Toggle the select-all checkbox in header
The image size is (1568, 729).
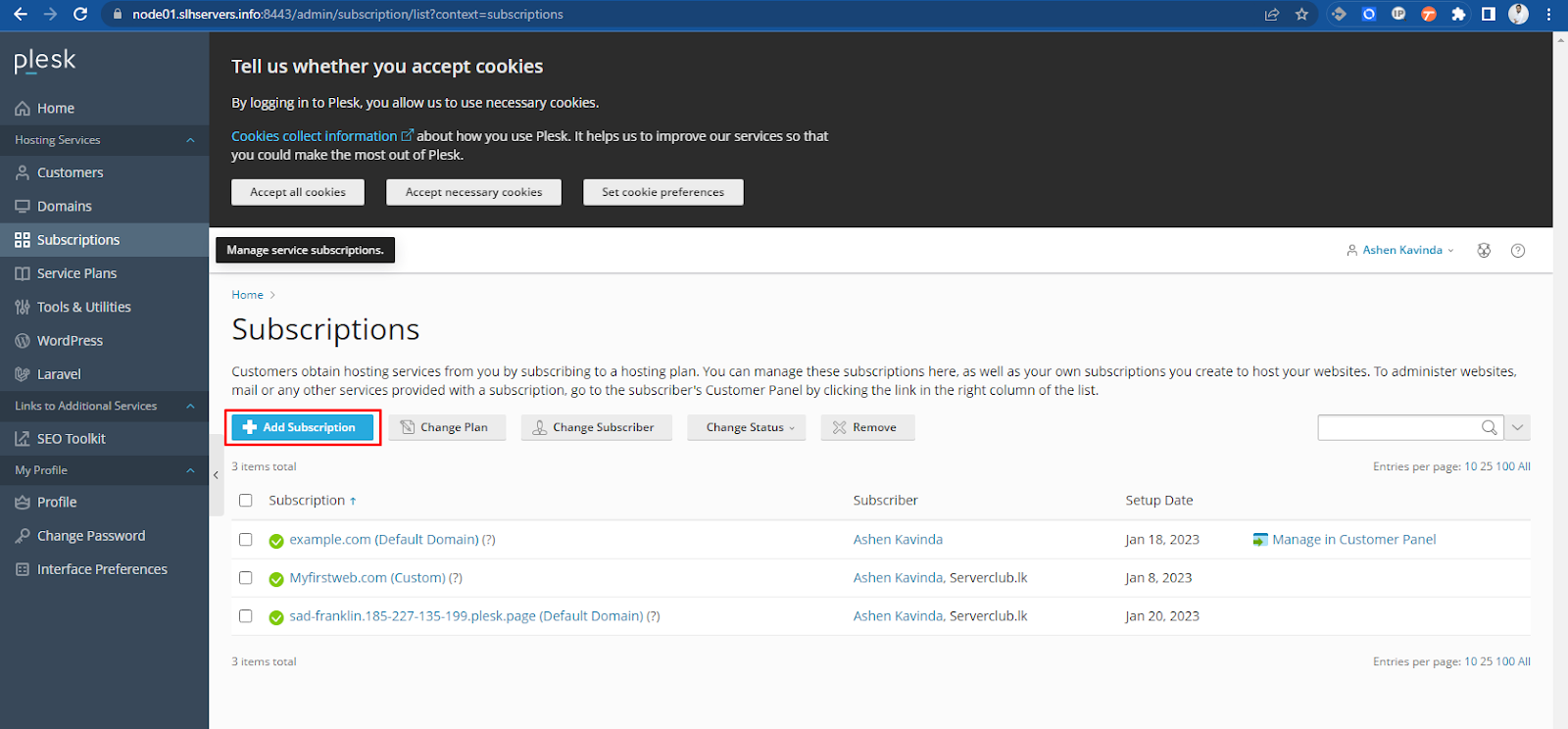[246, 501]
